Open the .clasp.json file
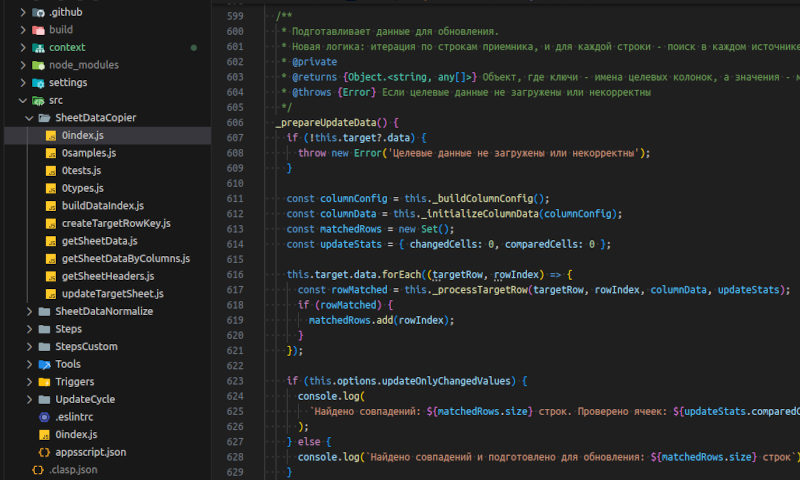The height and width of the screenshot is (480, 800). click(x=73, y=470)
